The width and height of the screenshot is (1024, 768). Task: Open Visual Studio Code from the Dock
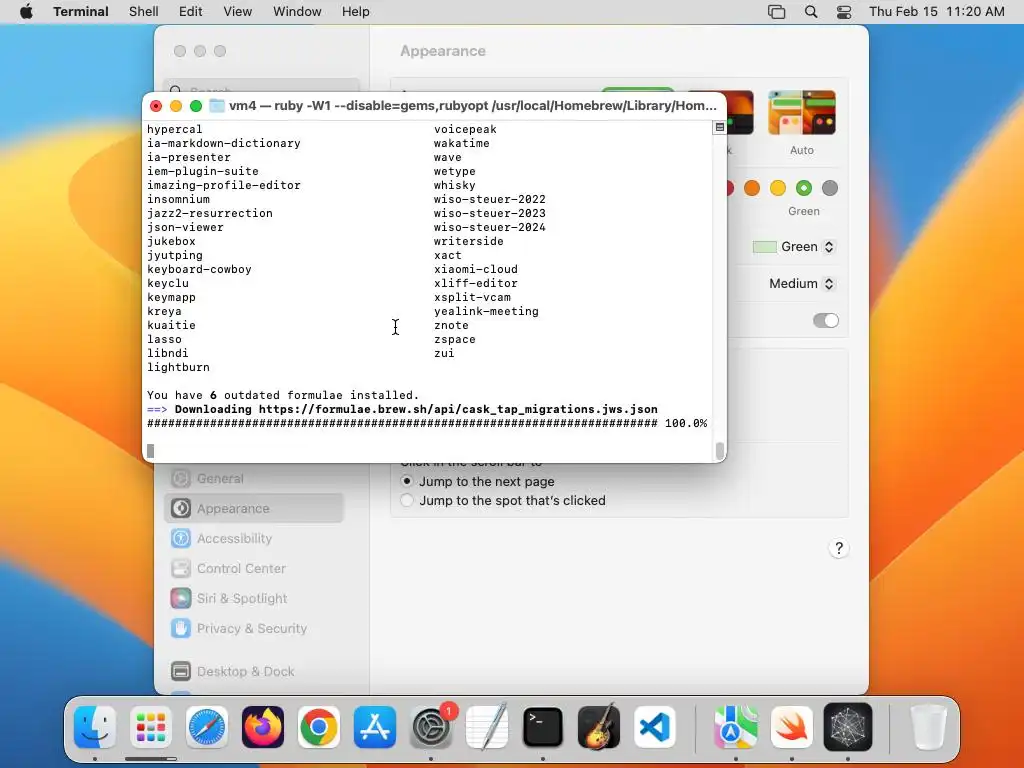655,727
